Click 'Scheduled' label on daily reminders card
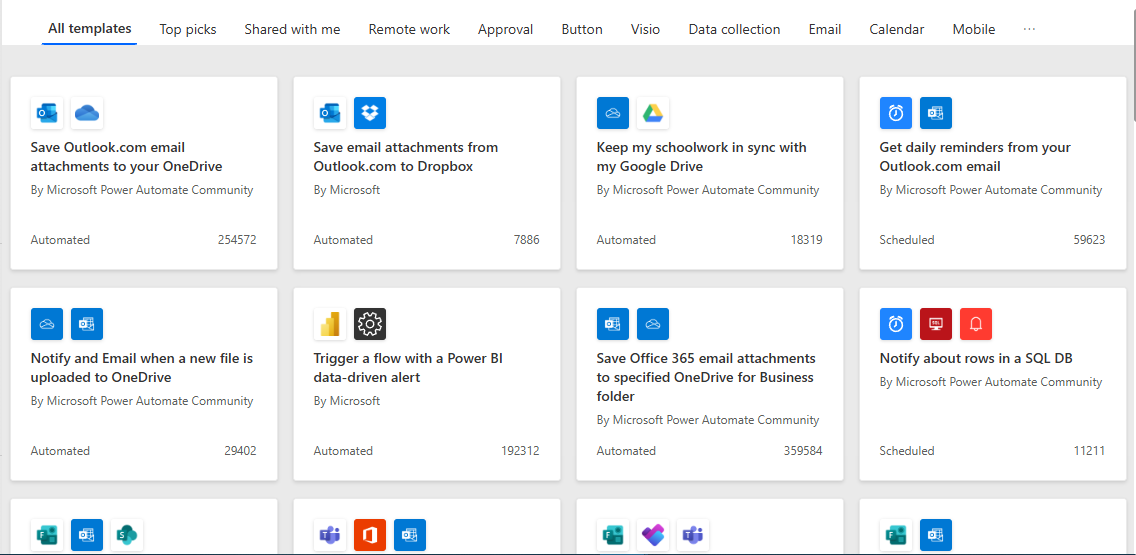Image resolution: width=1136 pixels, height=555 pixels. tap(907, 240)
